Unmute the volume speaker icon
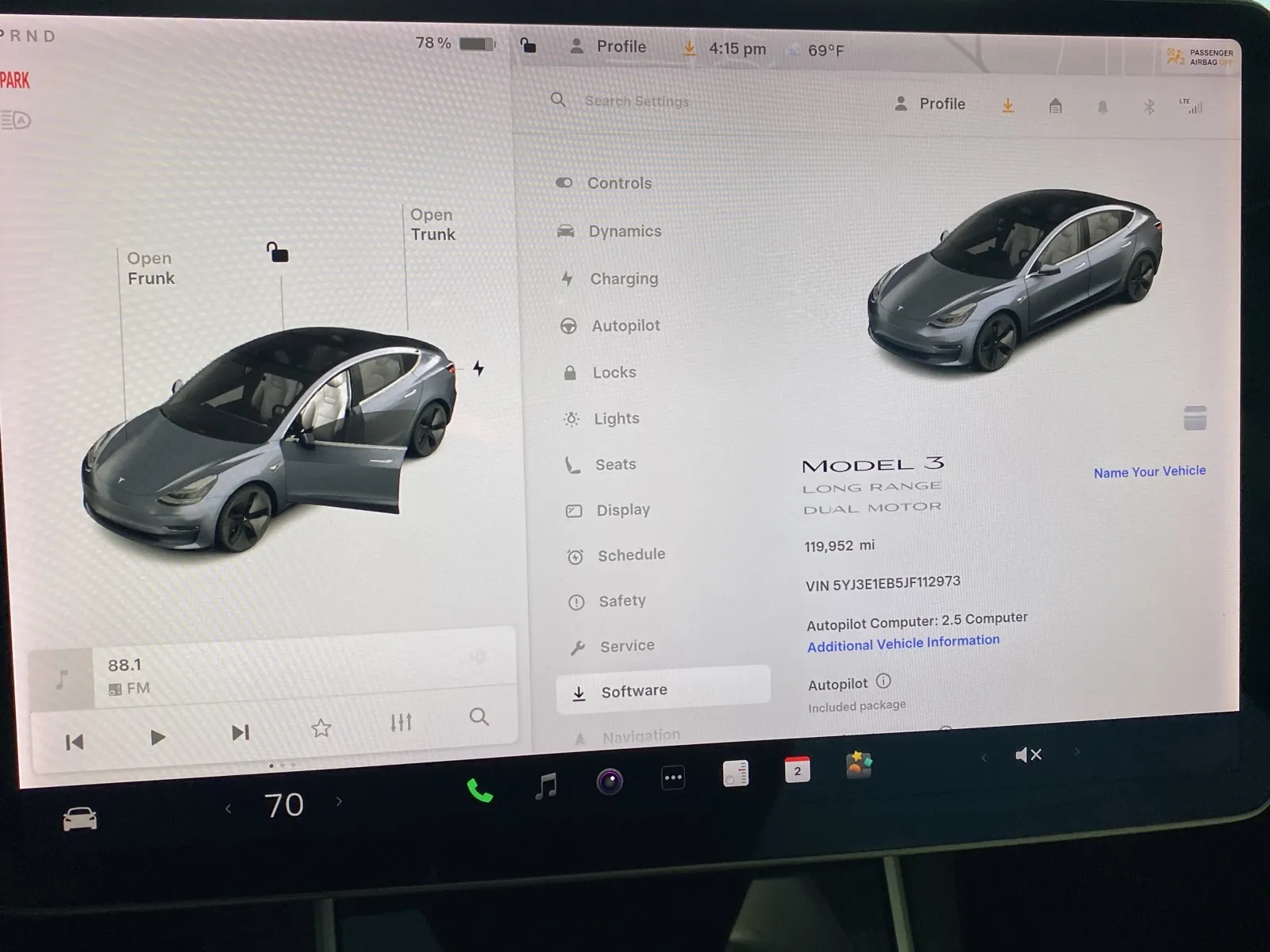This screenshot has height=952, width=1270. click(1029, 754)
